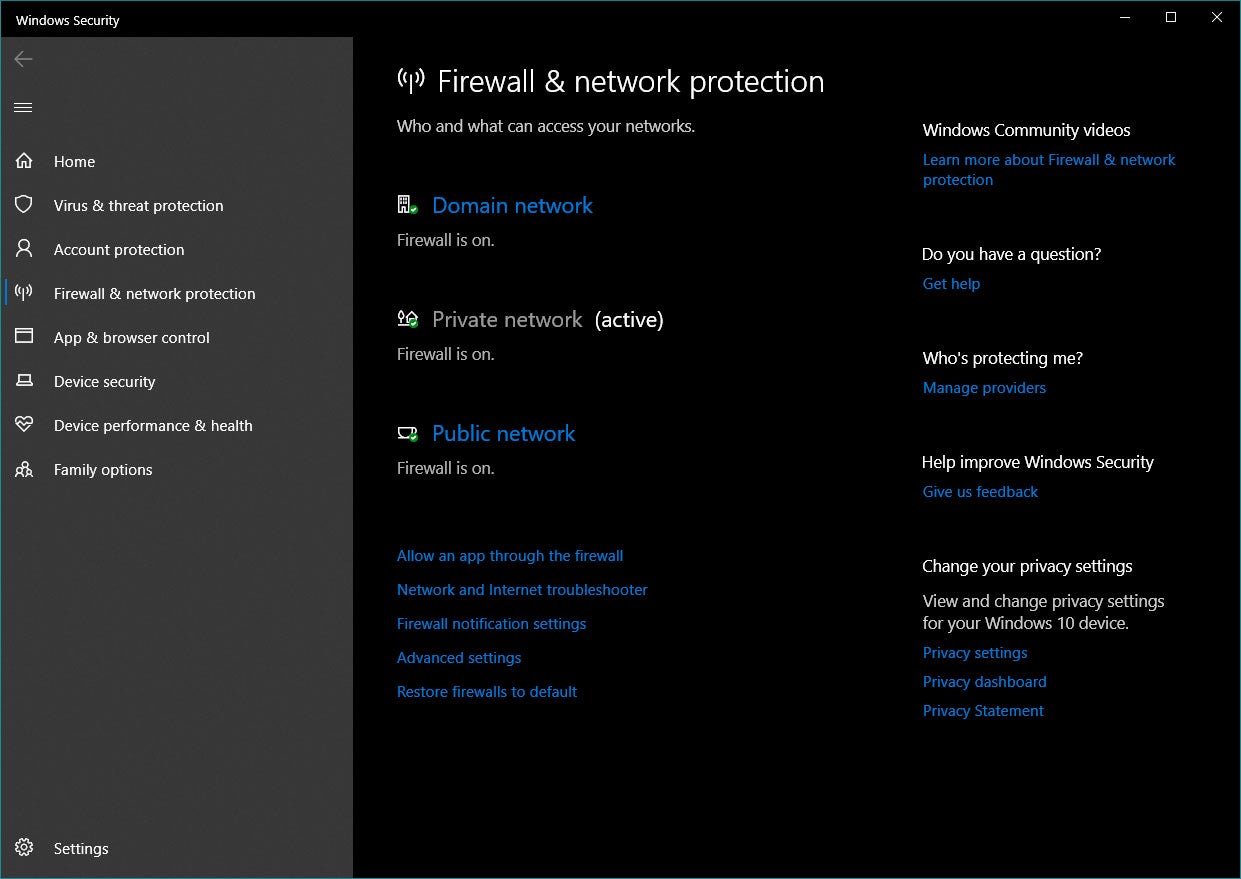Click the App & browser control window icon
The height and width of the screenshot is (879, 1241).
pyautogui.click(x=24, y=337)
